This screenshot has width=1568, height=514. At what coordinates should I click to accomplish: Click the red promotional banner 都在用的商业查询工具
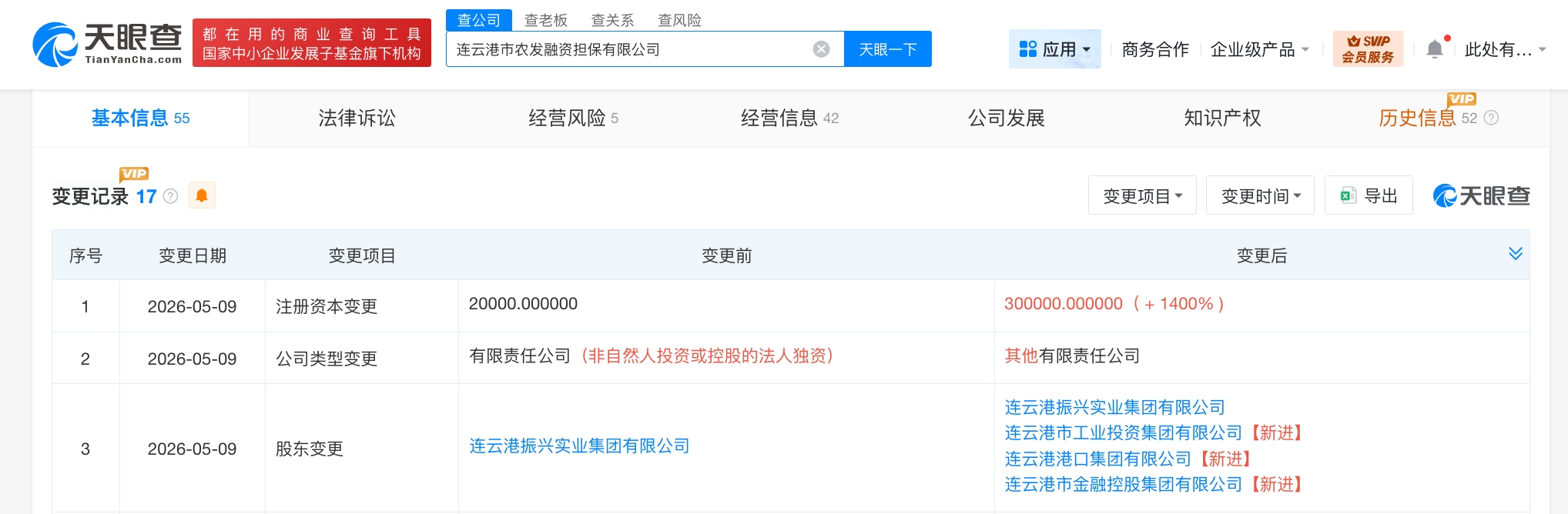tap(311, 43)
